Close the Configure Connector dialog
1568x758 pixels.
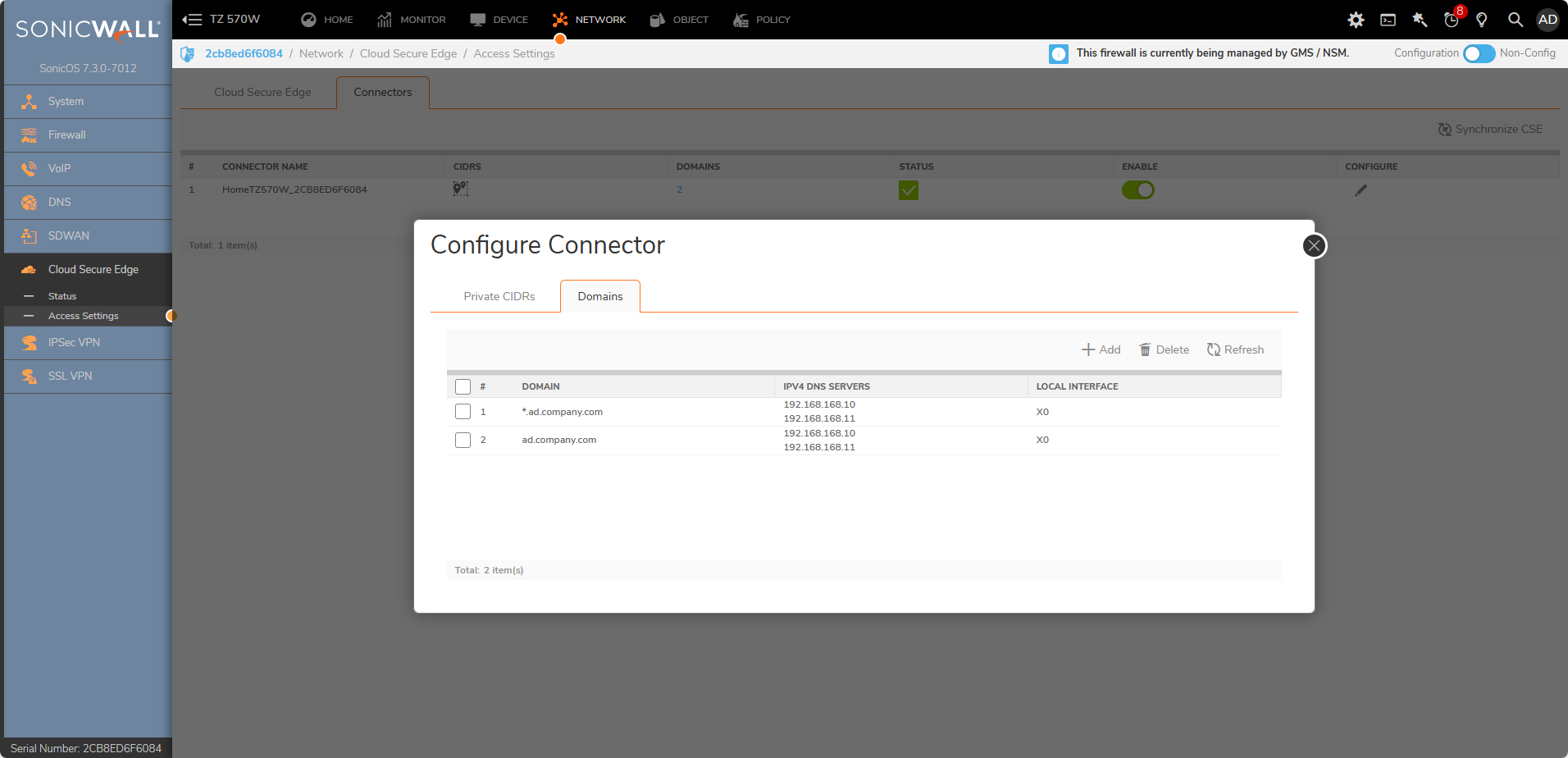click(x=1314, y=246)
